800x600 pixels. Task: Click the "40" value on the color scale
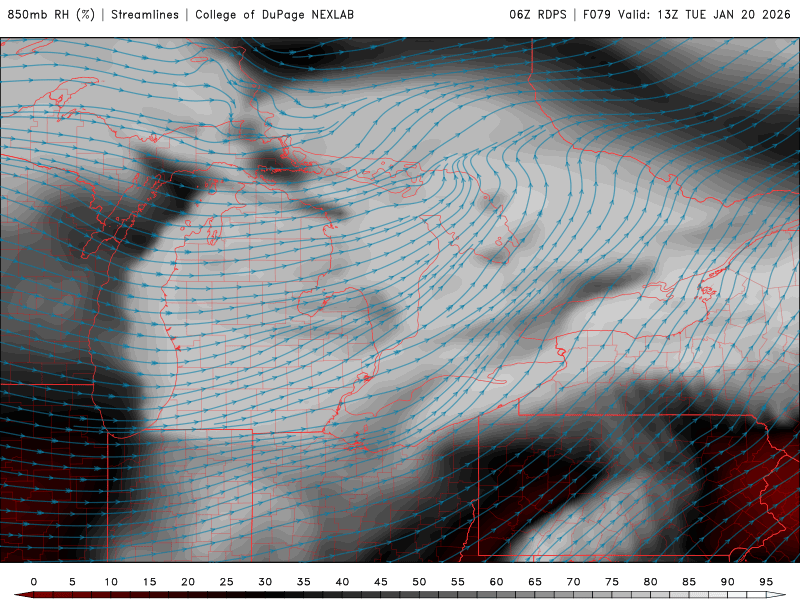coord(342,582)
